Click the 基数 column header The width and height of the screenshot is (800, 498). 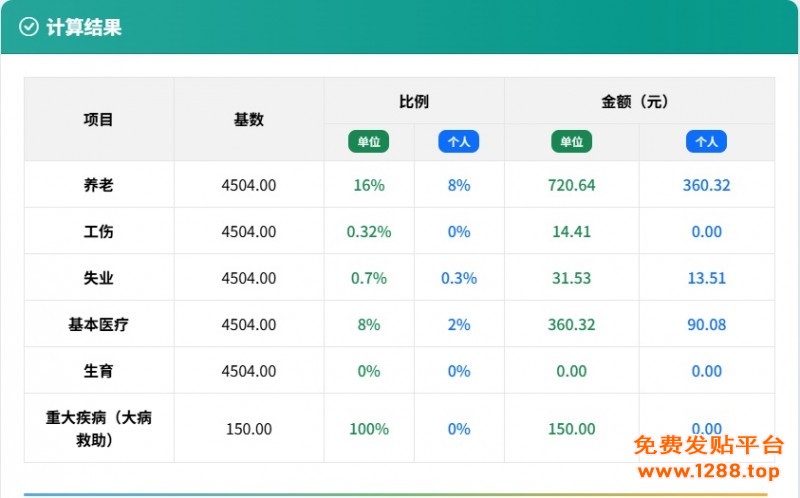click(x=248, y=119)
